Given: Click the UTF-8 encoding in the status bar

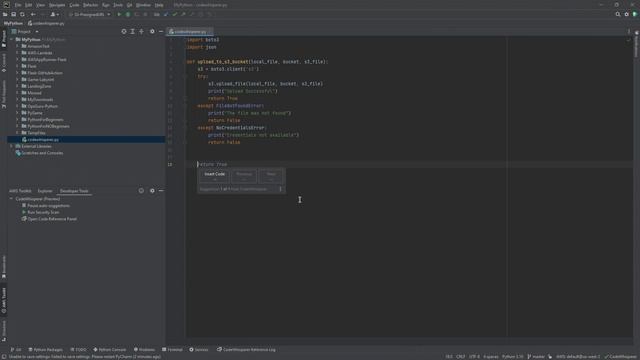Looking at the screenshot, I should pos(474,356).
